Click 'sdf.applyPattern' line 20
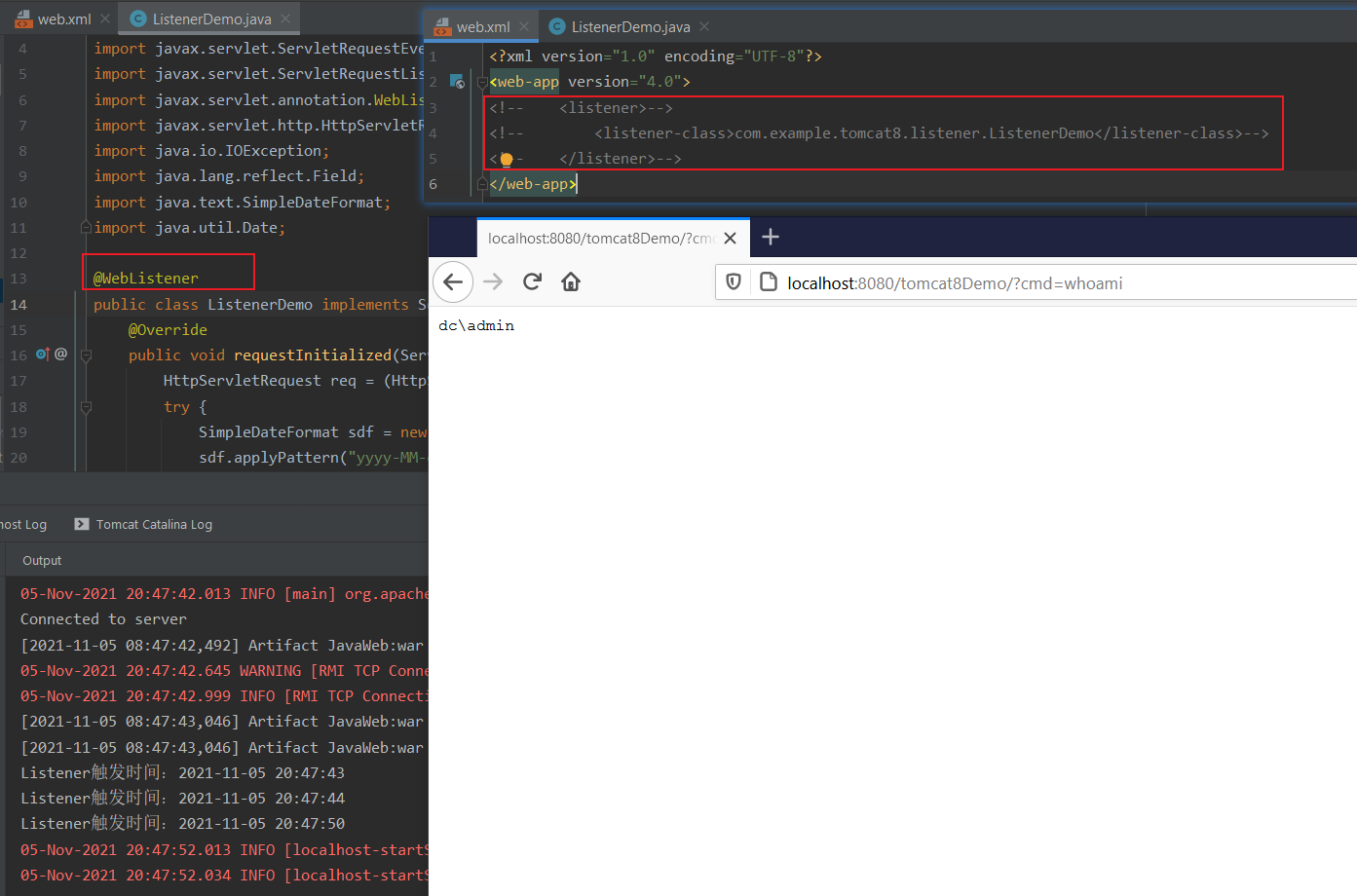Screen dimensions: 1357x896 click(x=313, y=458)
